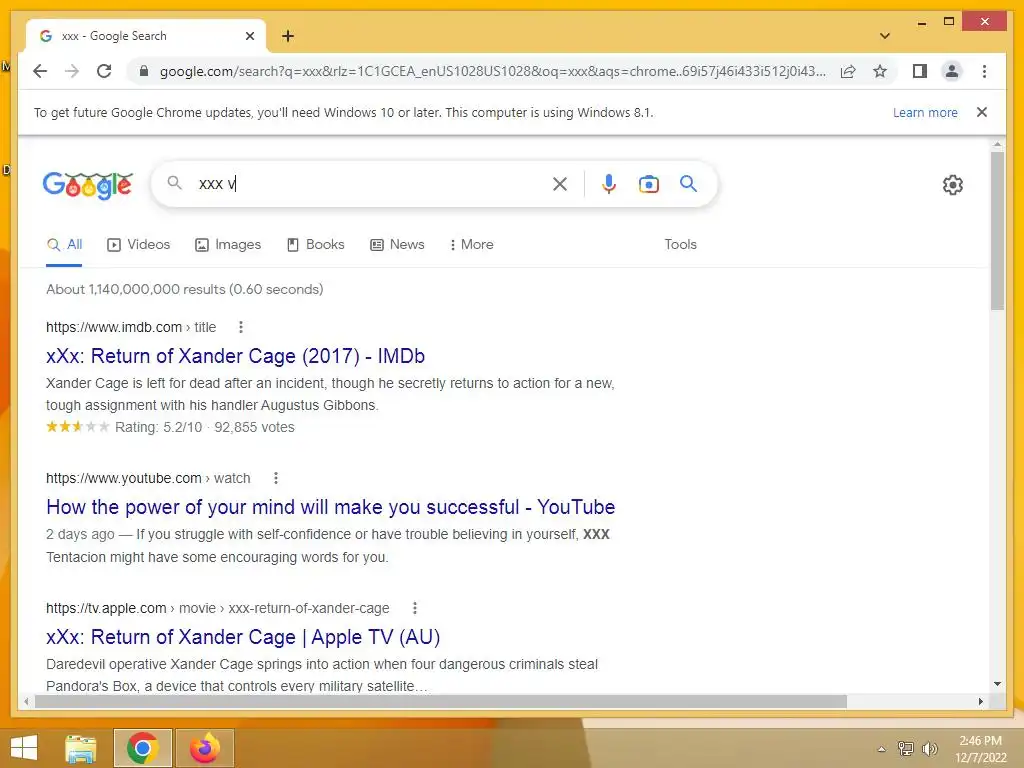This screenshot has height=768, width=1024.
Task: Click the Chrome taskbar icon
Action: coord(142,748)
